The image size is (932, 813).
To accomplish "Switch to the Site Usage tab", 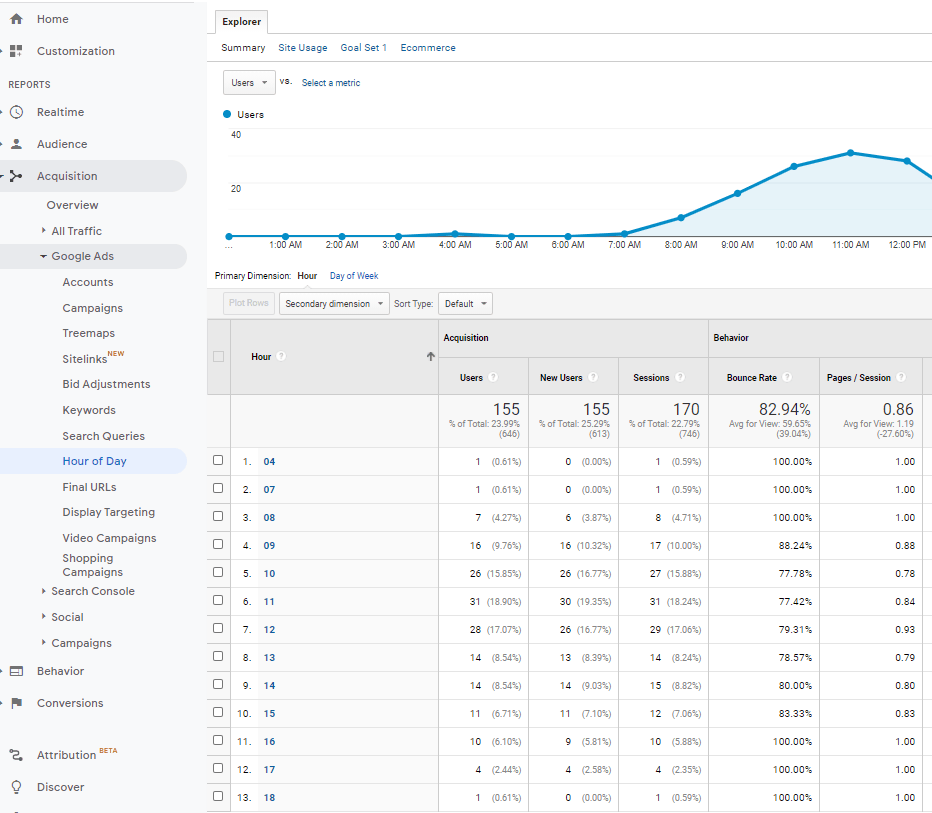I will pos(302,48).
